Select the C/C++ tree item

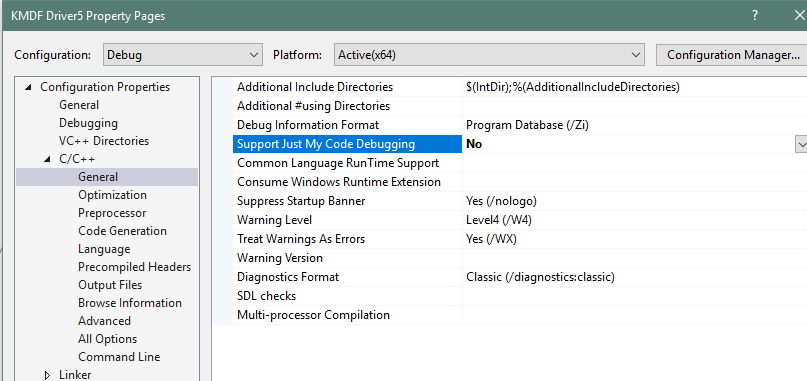coord(77,159)
